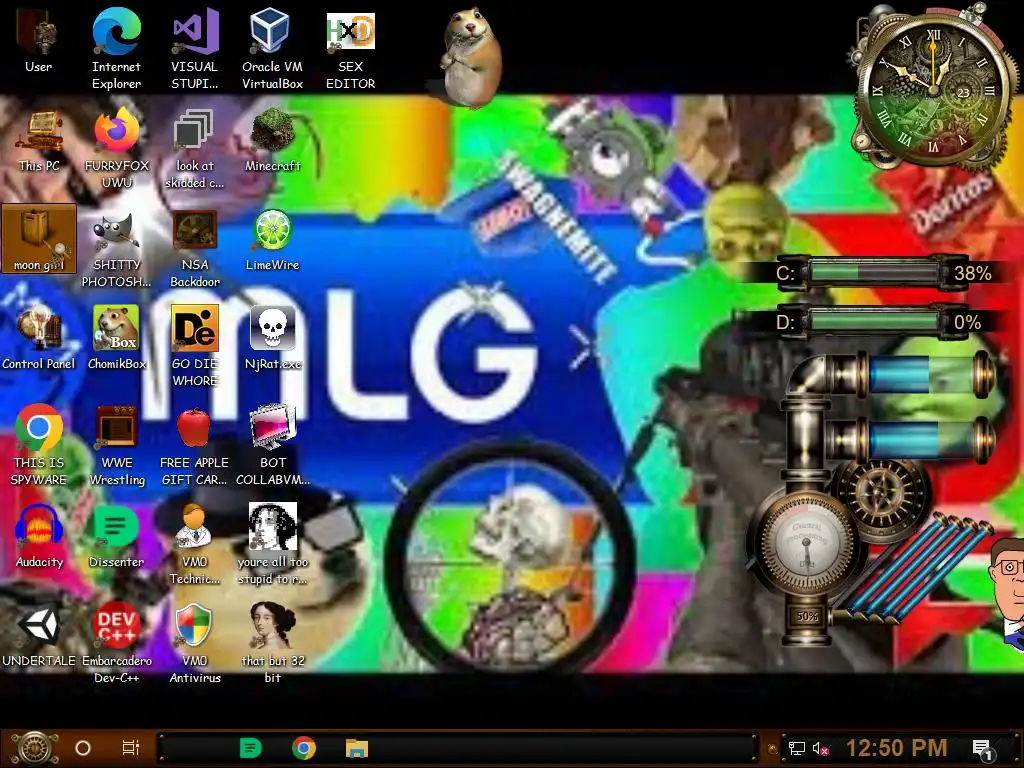Open the VISUAL STUPI... Visual Studio shortcut
Screen dimensions: 1024x768
point(195,49)
